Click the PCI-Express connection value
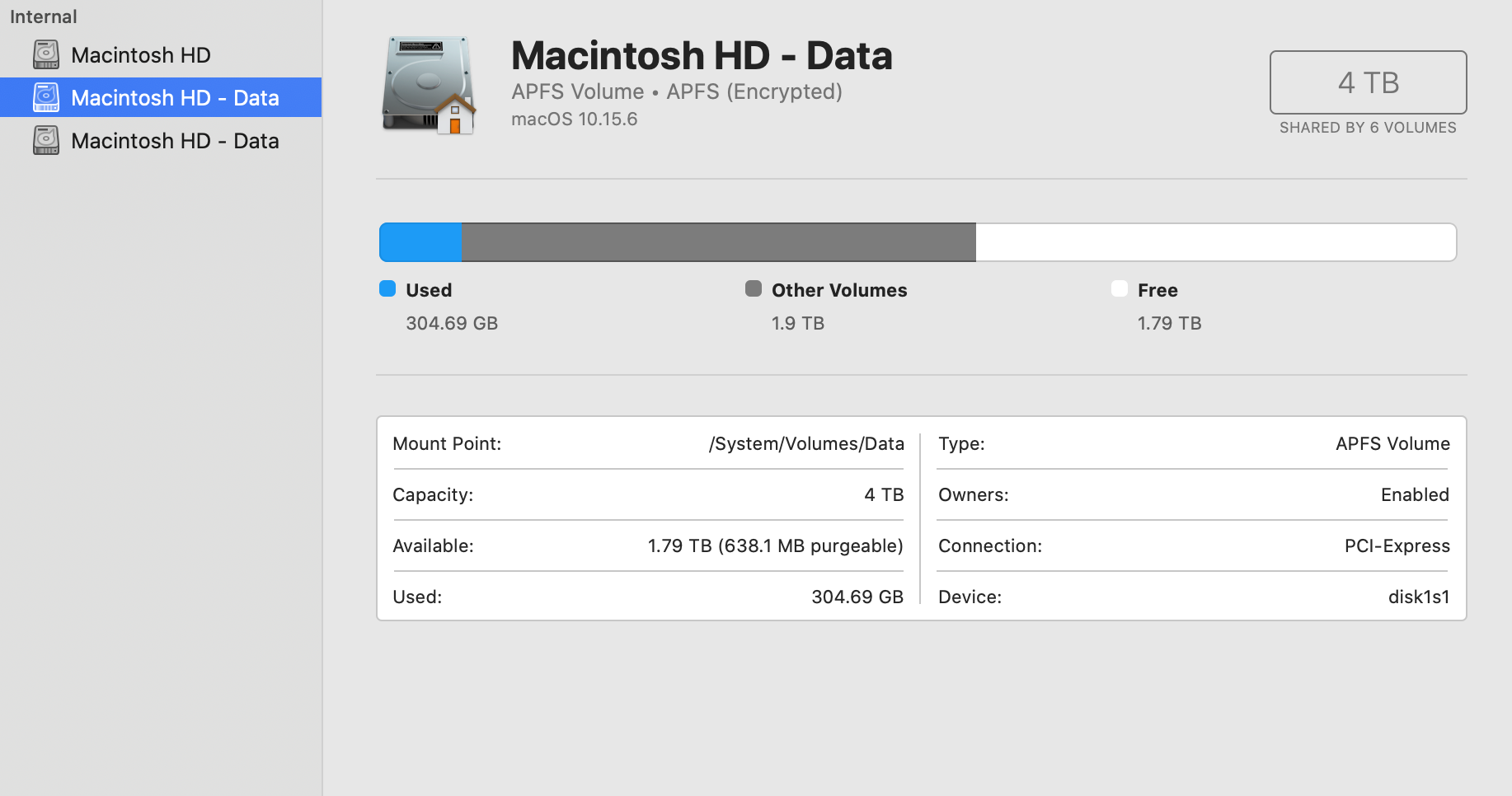The image size is (1512, 796). pyautogui.click(x=1397, y=546)
